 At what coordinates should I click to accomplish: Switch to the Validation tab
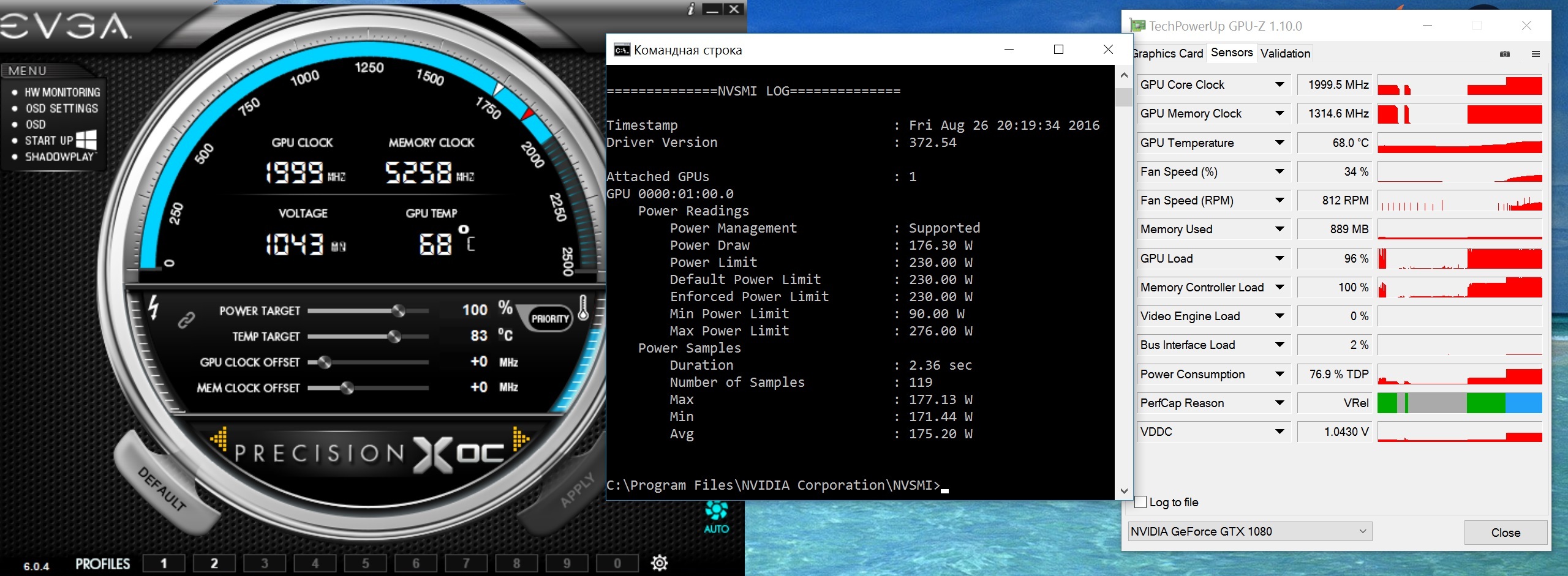[1285, 53]
